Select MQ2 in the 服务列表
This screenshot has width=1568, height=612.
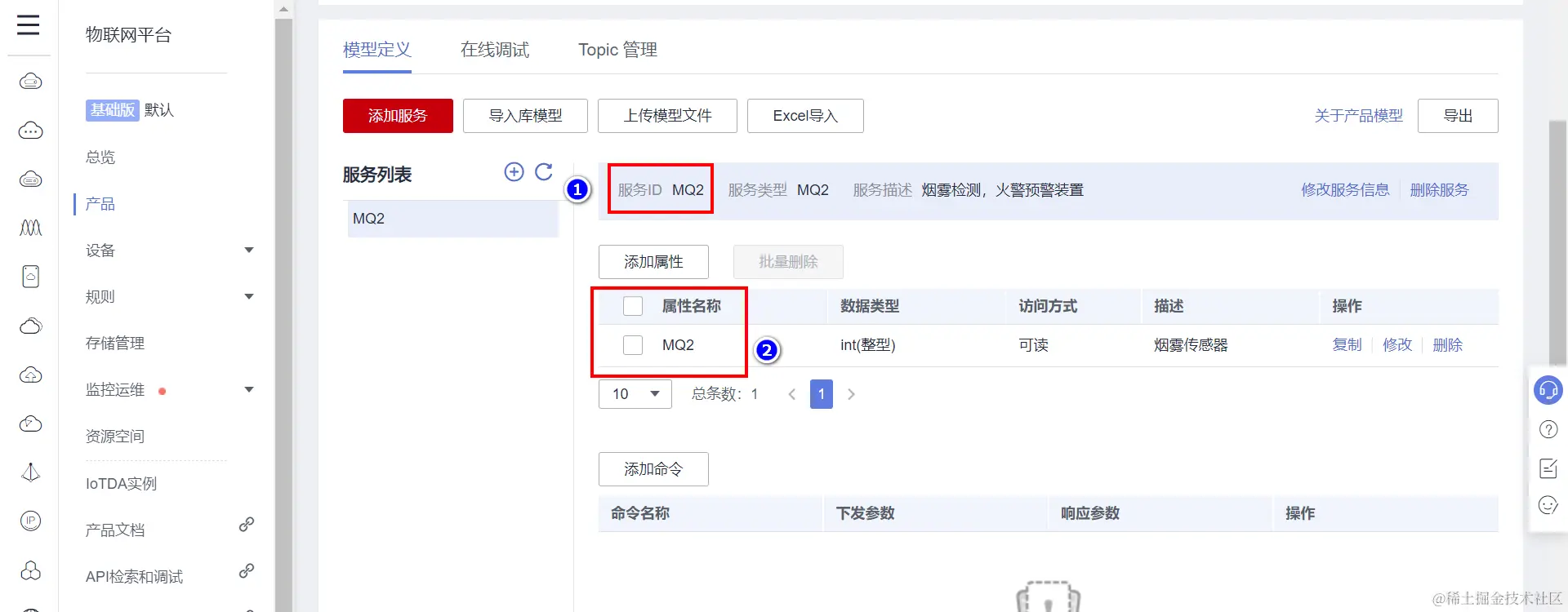tap(452, 219)
